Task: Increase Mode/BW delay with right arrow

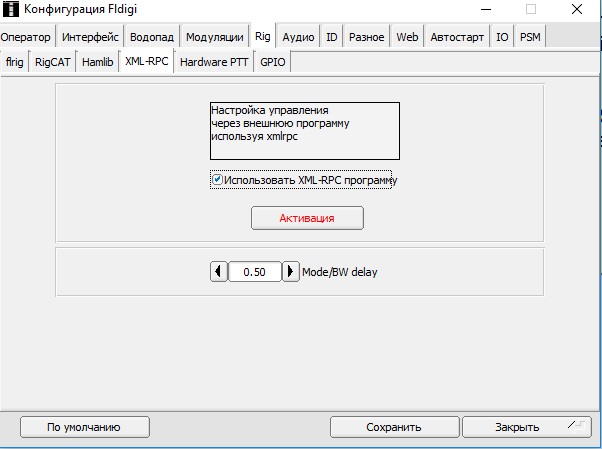Action: (291, 271)
